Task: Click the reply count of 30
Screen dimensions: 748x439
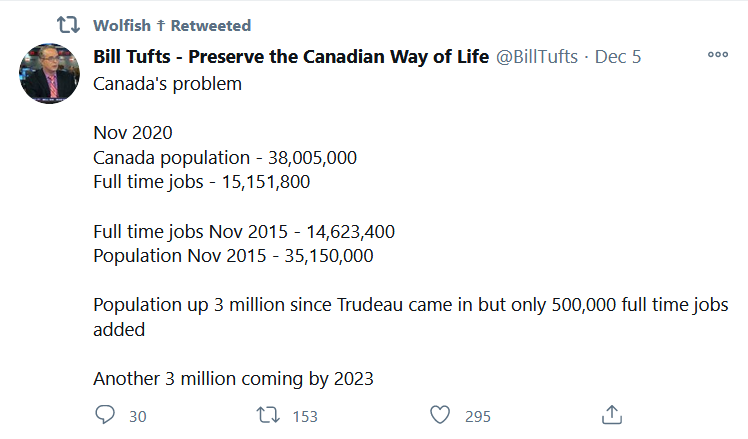Action: 138,416
